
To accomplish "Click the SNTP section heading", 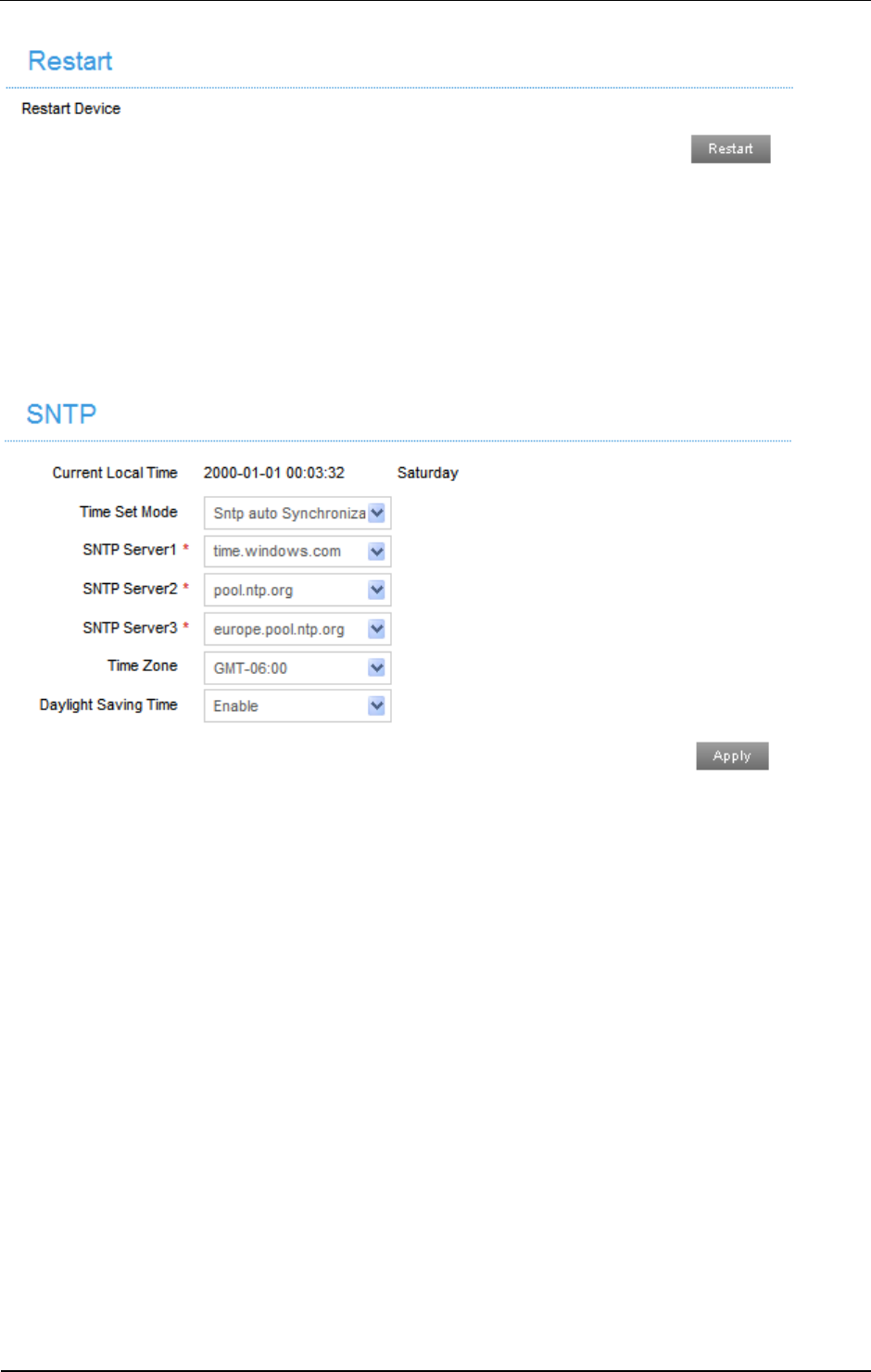I will coord(61,413).
